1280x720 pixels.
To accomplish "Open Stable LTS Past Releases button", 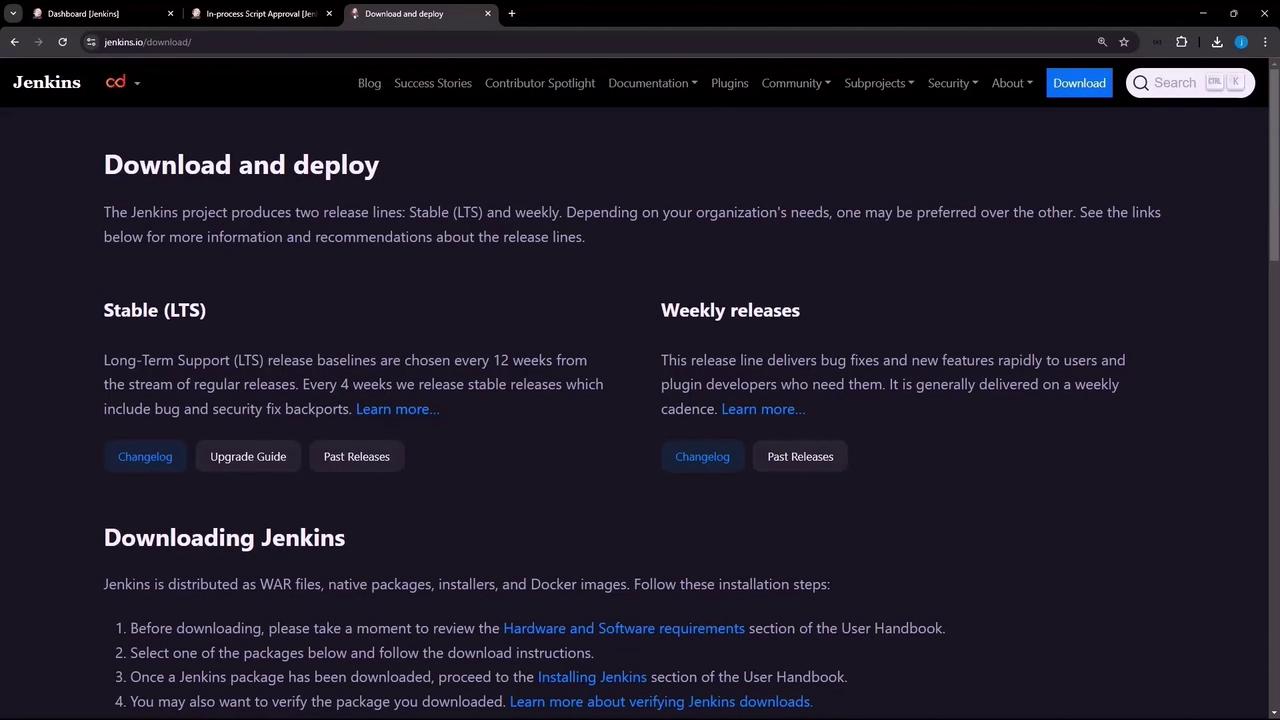I will [357, 457].
